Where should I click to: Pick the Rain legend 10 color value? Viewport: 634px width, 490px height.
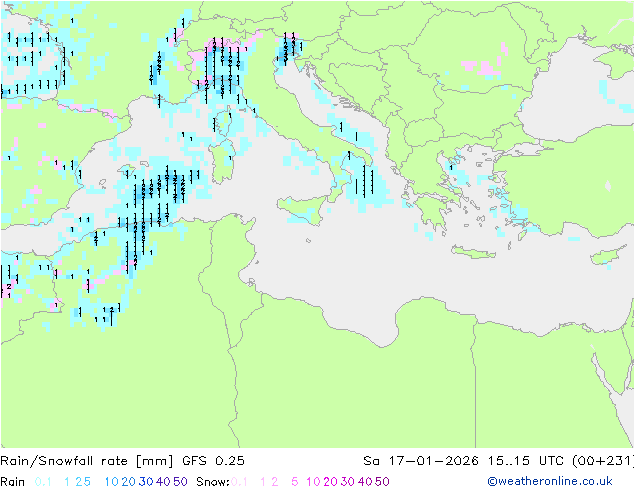pyautogui.click(x=111, y=482)
